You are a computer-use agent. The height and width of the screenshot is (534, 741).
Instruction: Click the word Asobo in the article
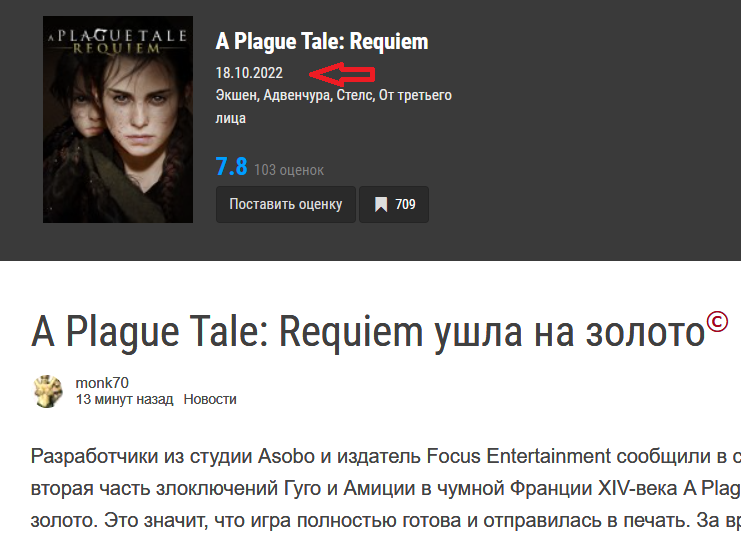(286, 456)
